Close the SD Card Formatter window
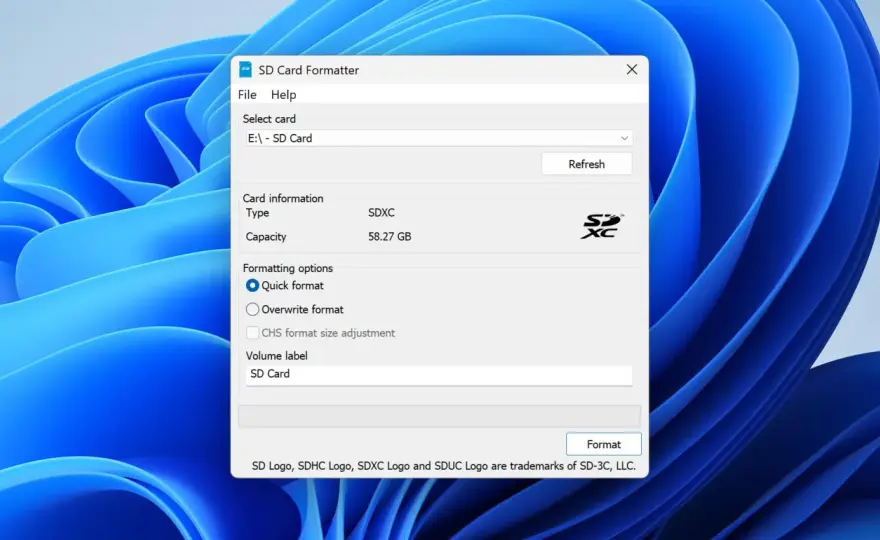The image size is (880, 540). [x=631, y=69]
